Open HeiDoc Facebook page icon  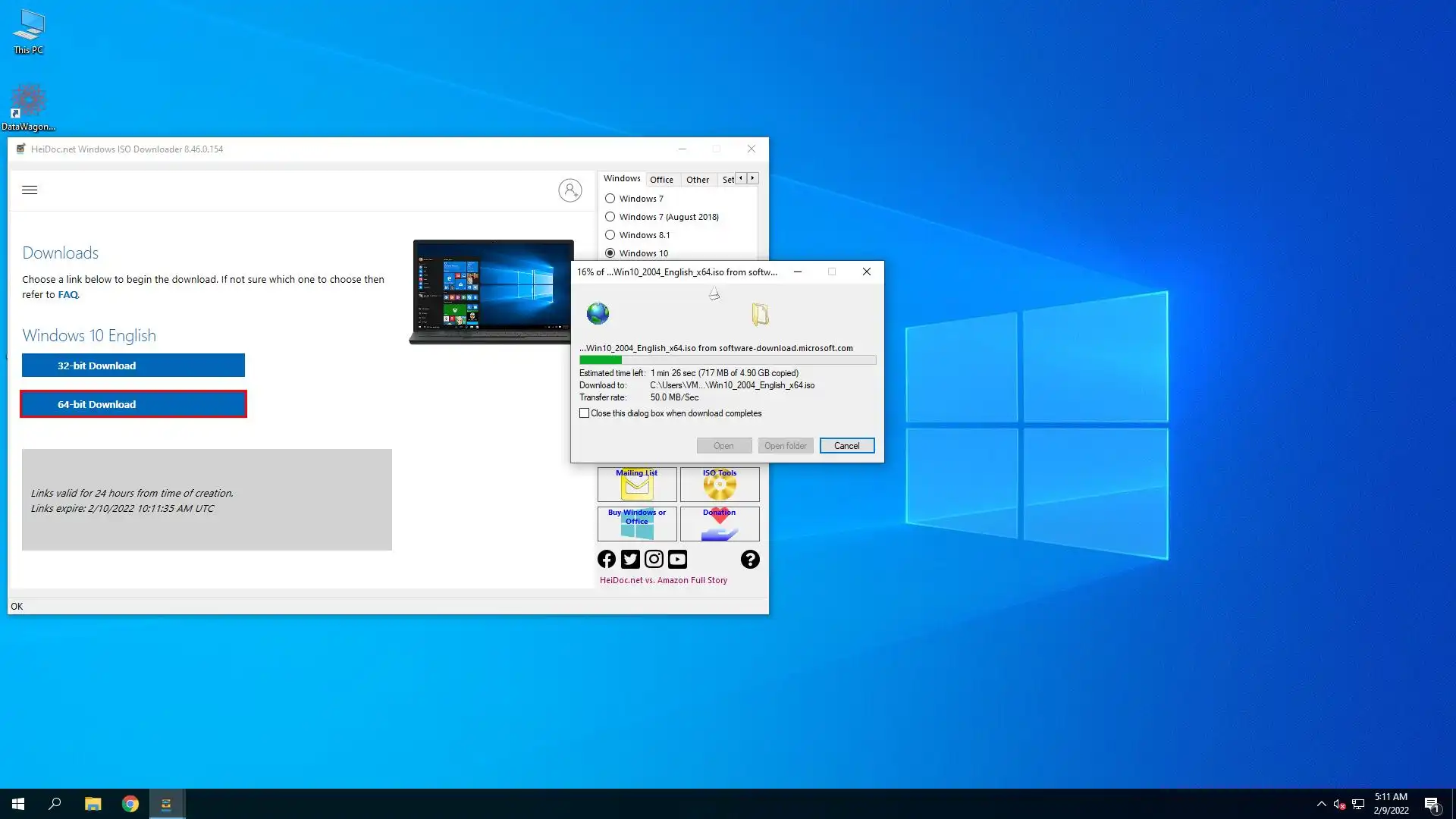pyautogui.click(x=607, y=560)
